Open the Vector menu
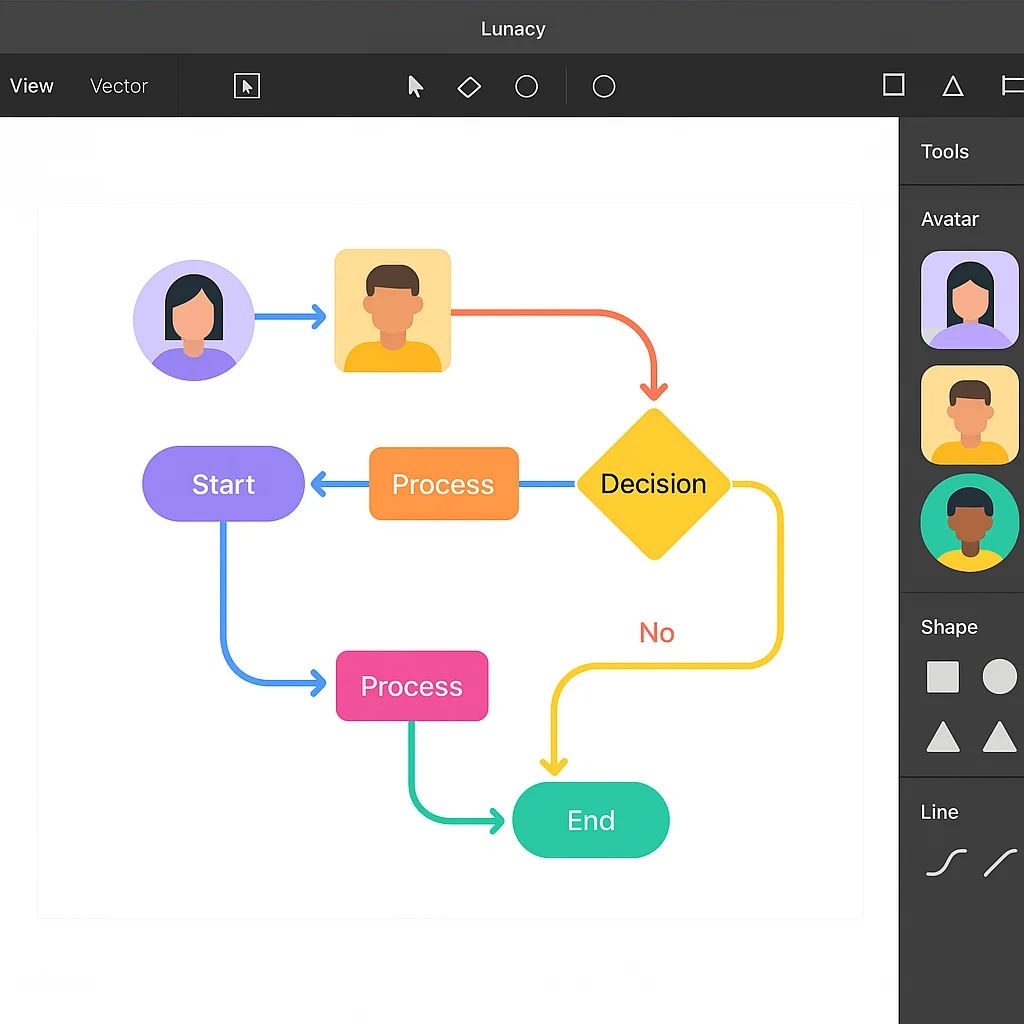This screenshot has width=1024, height=1024. 119,86
